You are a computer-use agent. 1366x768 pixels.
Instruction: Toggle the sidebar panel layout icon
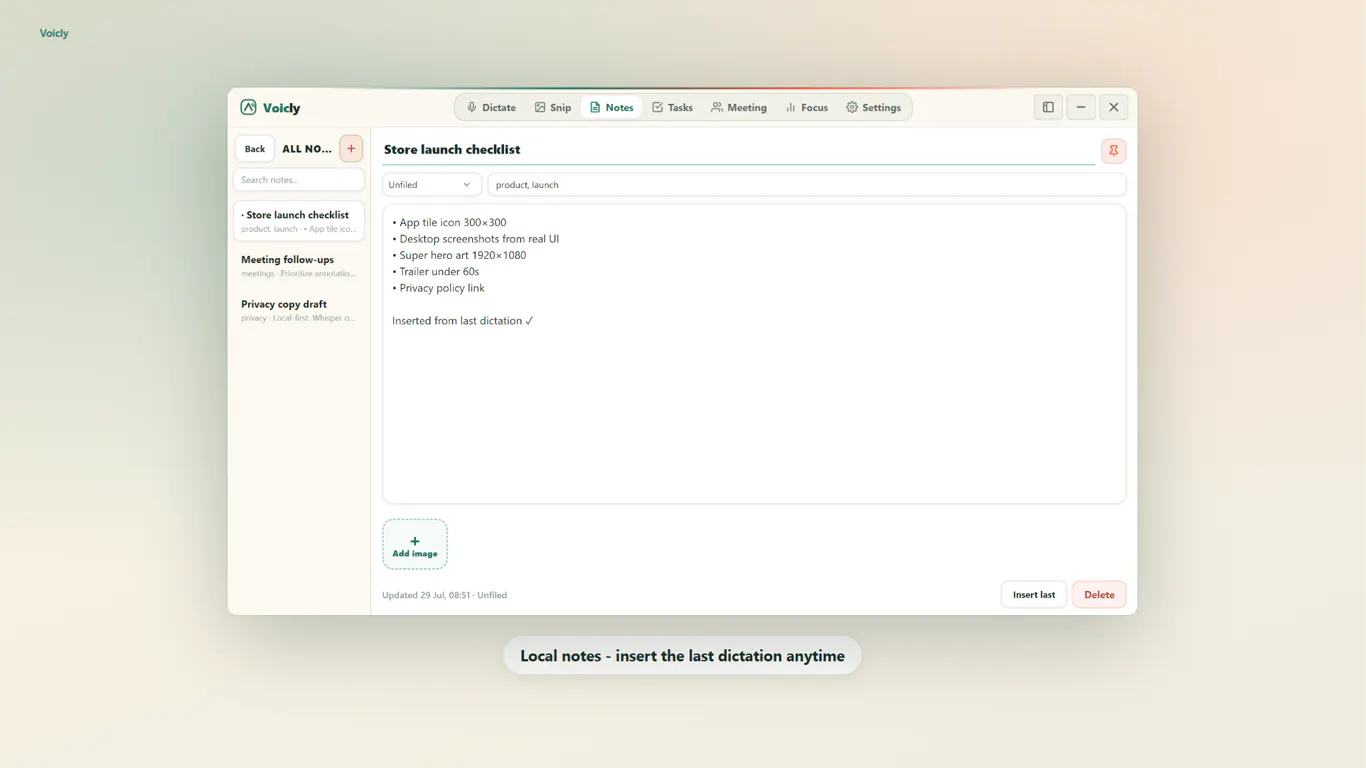1048,107
